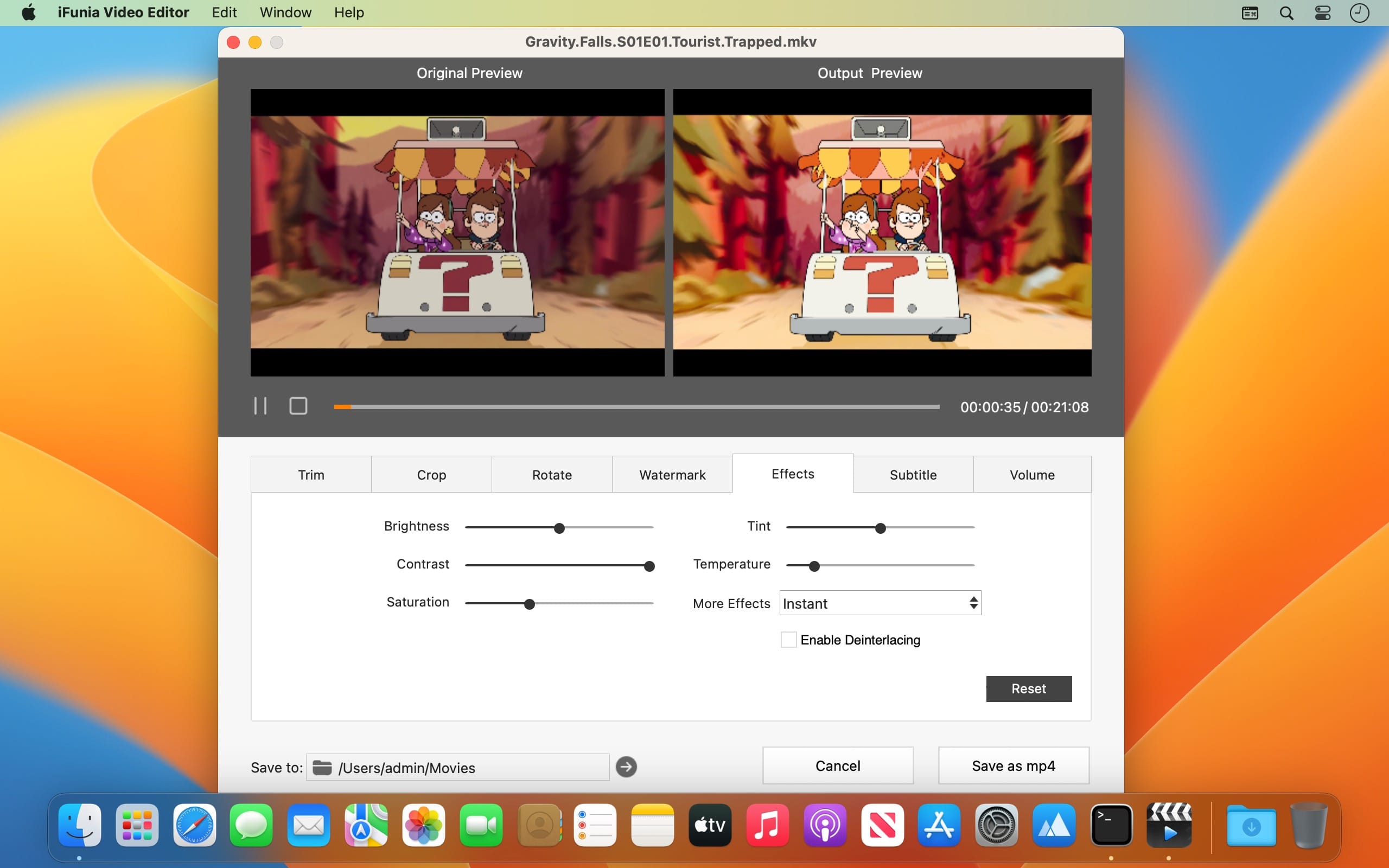Click the 00:00:35 / 00:21:08 time display
1389x868 pixels.
tap(1024, 407)
